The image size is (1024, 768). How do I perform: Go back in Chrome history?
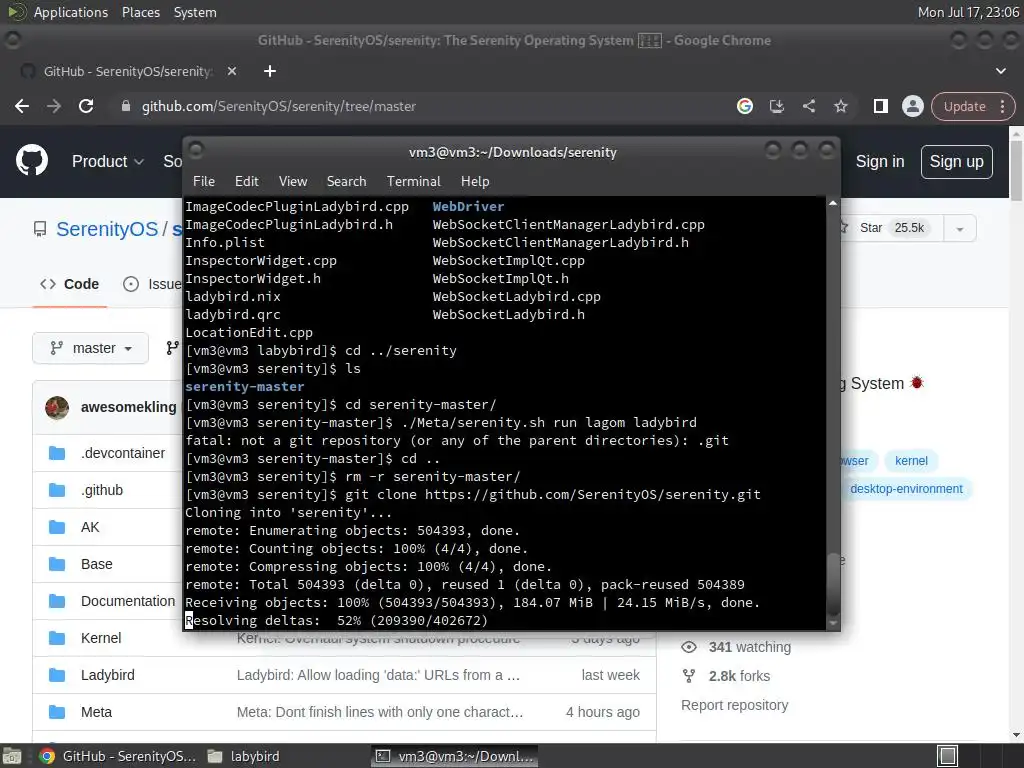click(22, 106)
